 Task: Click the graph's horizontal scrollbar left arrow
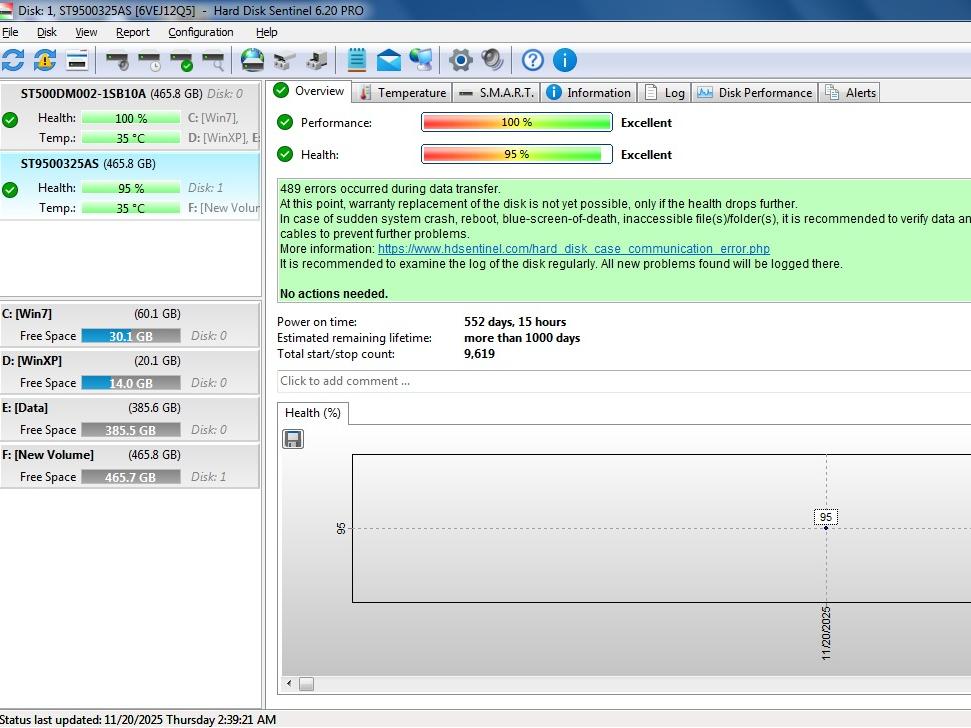pos(289,684)
